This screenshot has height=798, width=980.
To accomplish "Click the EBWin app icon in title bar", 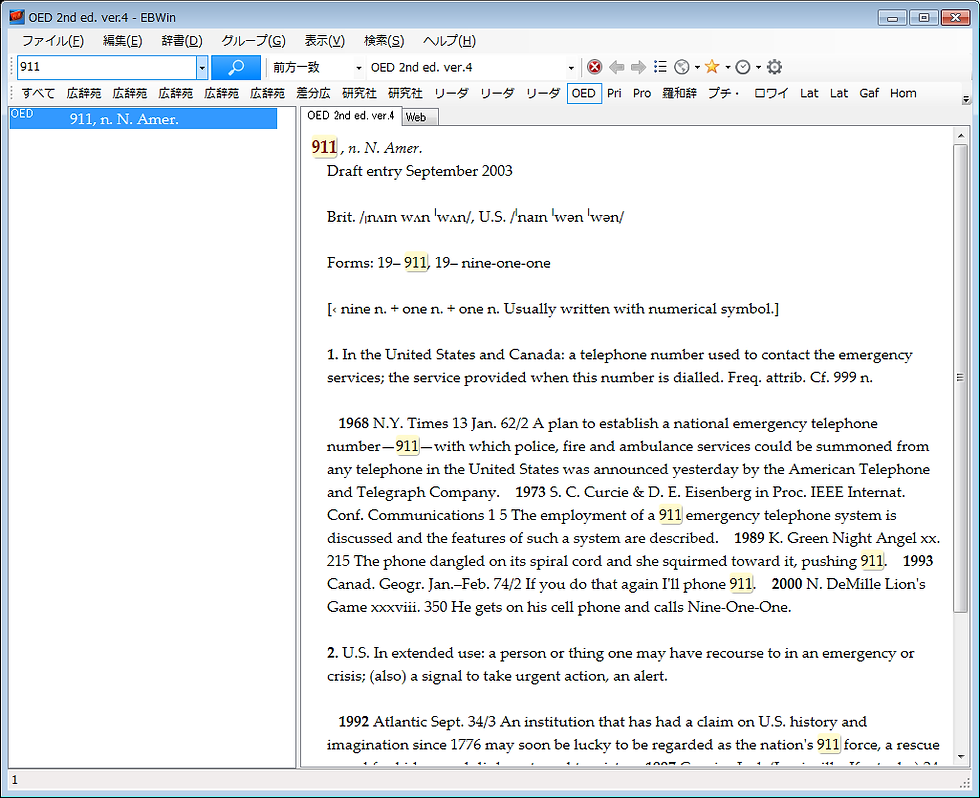I will (x=16, y=17).
